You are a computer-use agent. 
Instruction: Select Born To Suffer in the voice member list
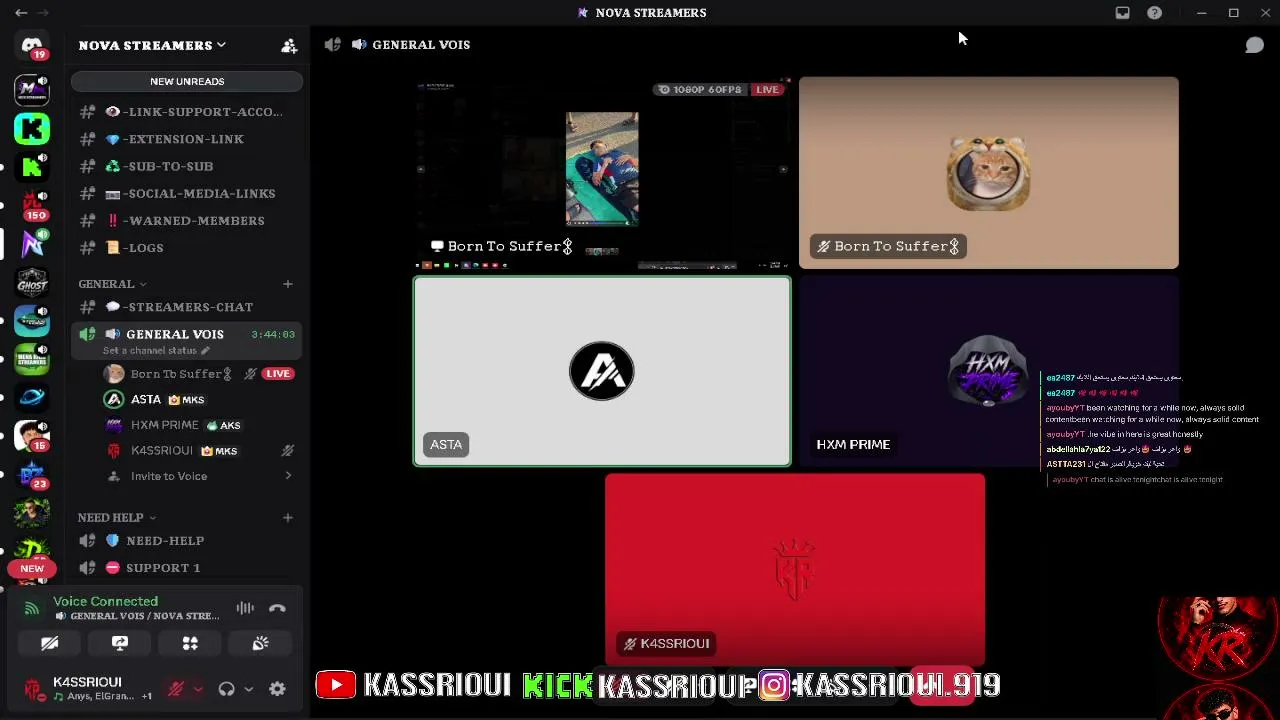[x=199, y=374]
